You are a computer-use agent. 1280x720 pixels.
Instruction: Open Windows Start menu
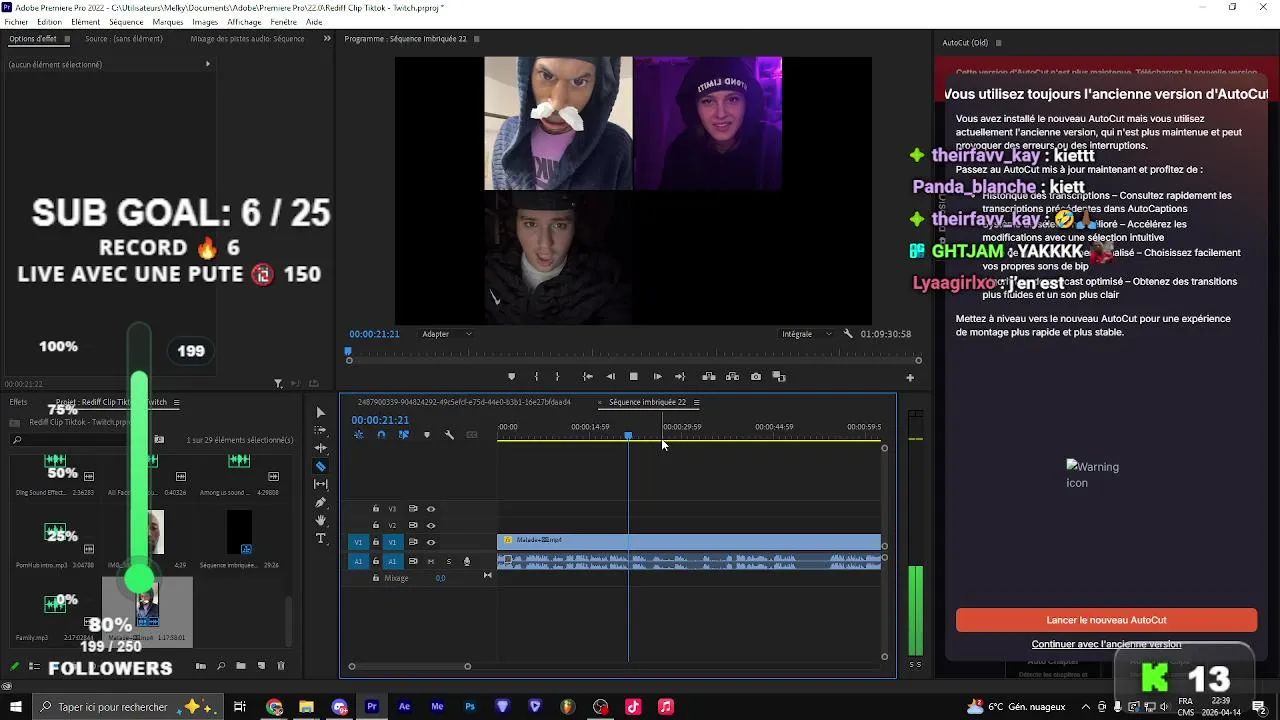pyautogui.click(x=16, y=707)
